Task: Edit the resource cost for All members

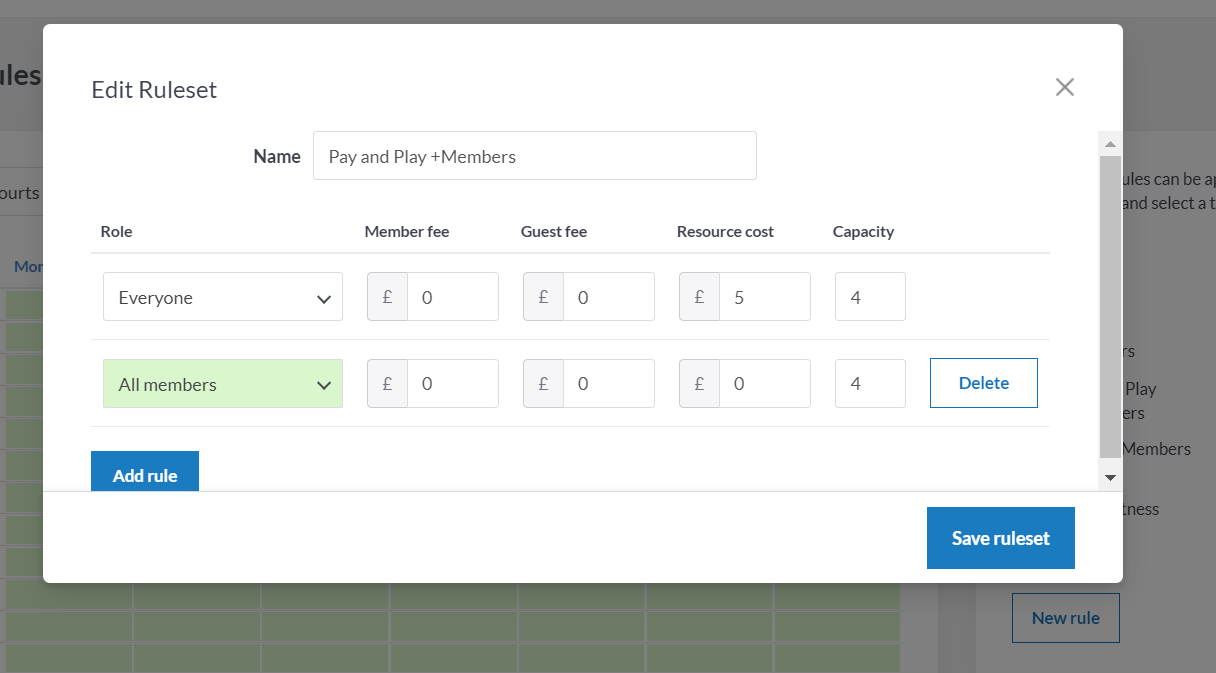Action: coord(763,384)
